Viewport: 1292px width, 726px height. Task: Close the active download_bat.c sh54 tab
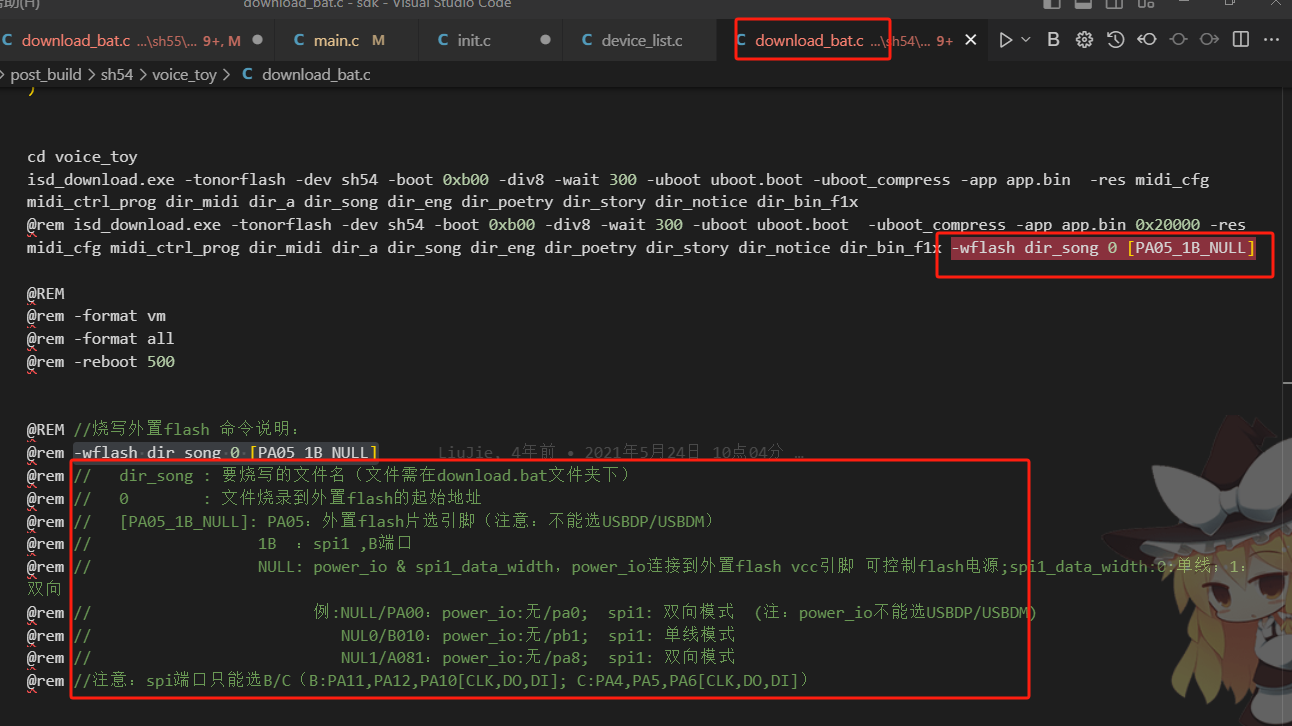point(970,41)
